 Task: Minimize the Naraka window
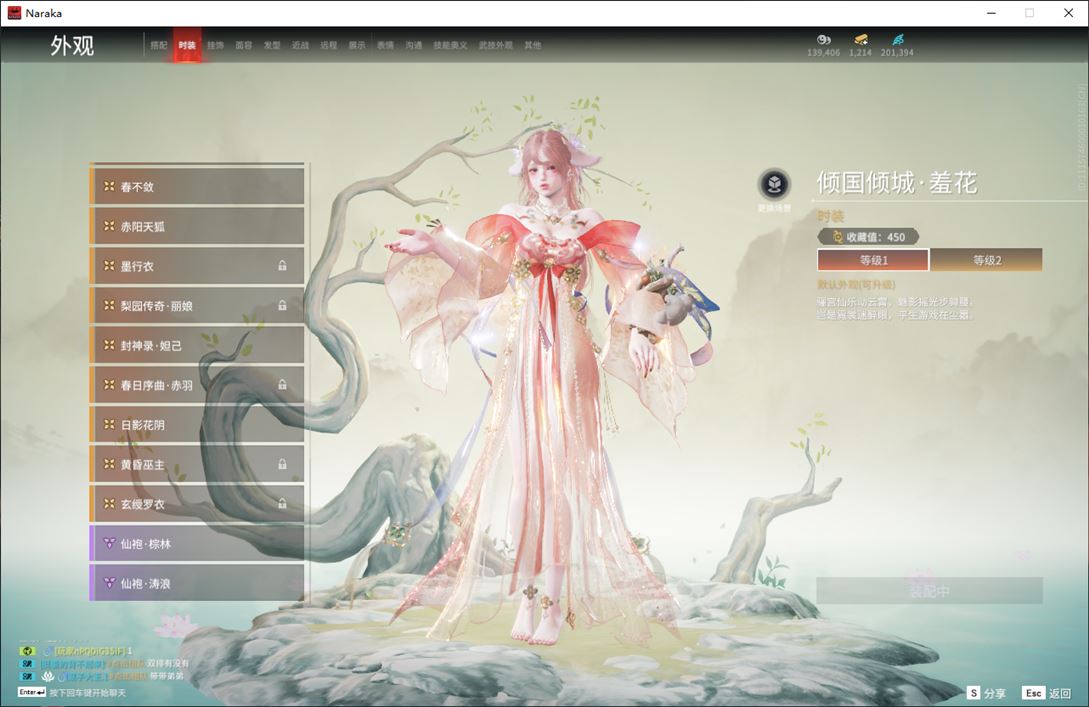(991, 13)
